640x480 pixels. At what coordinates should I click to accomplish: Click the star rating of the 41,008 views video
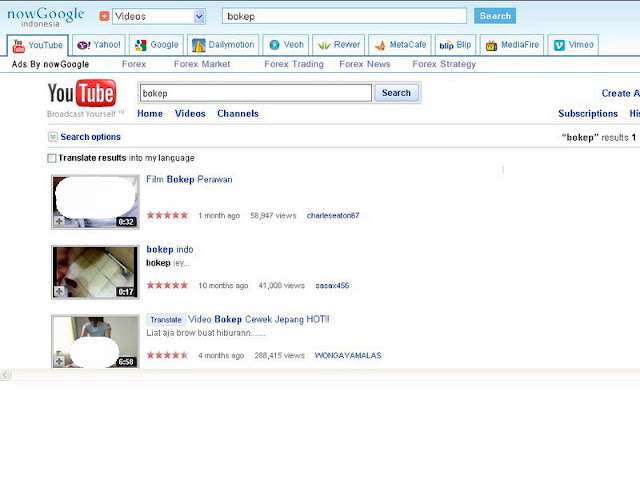[x=167, y=285]
